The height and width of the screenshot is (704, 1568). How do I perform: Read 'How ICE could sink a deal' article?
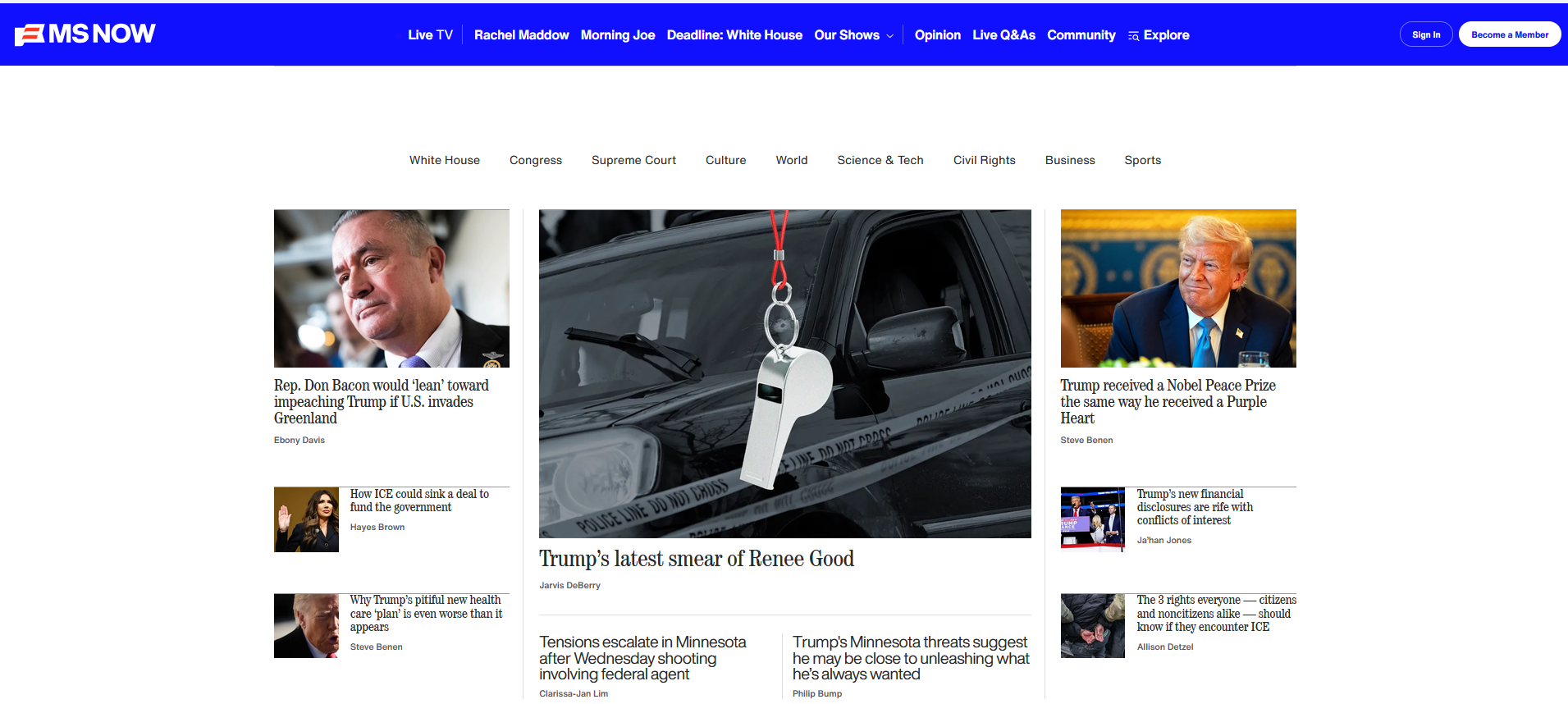pyautogui.click(x=419, y=501)
